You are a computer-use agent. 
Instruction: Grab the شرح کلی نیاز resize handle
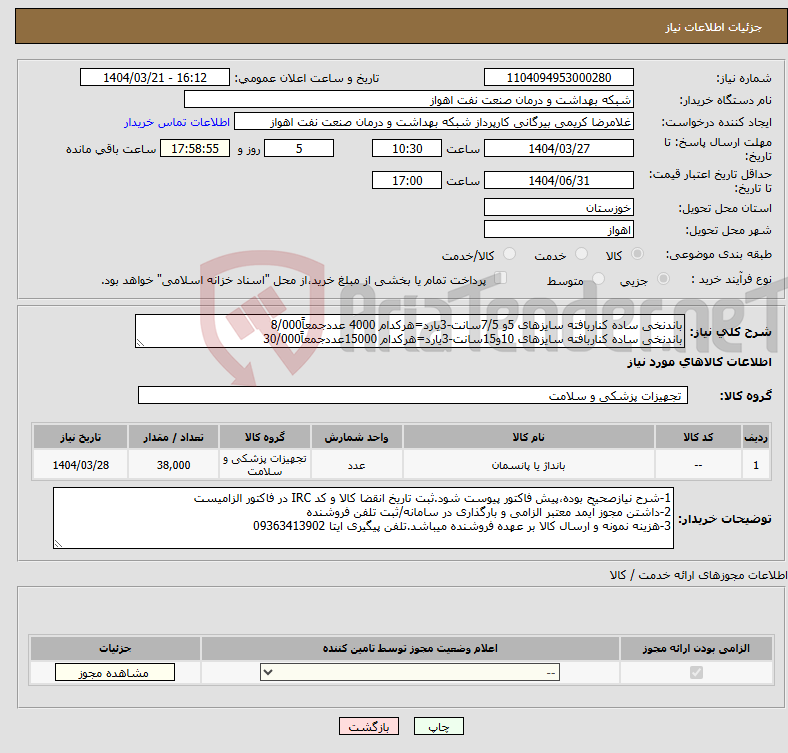pyautogui.click(x=141, y=341)
